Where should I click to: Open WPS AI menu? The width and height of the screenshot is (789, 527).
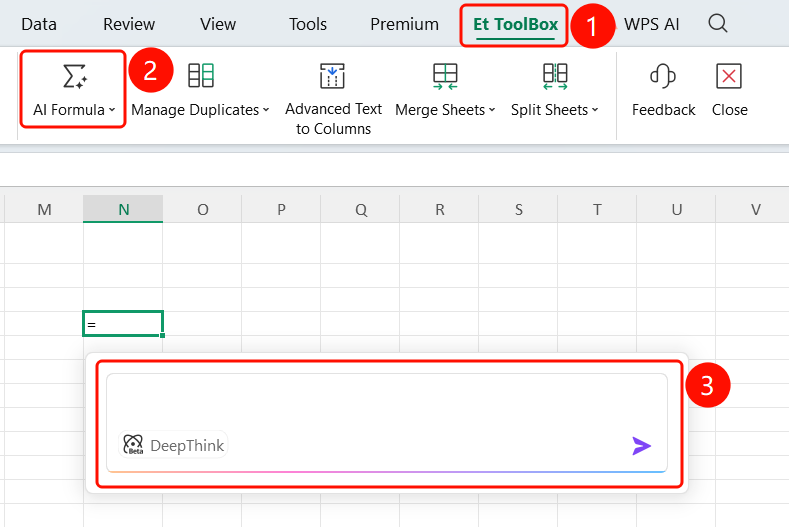[651, 24]
